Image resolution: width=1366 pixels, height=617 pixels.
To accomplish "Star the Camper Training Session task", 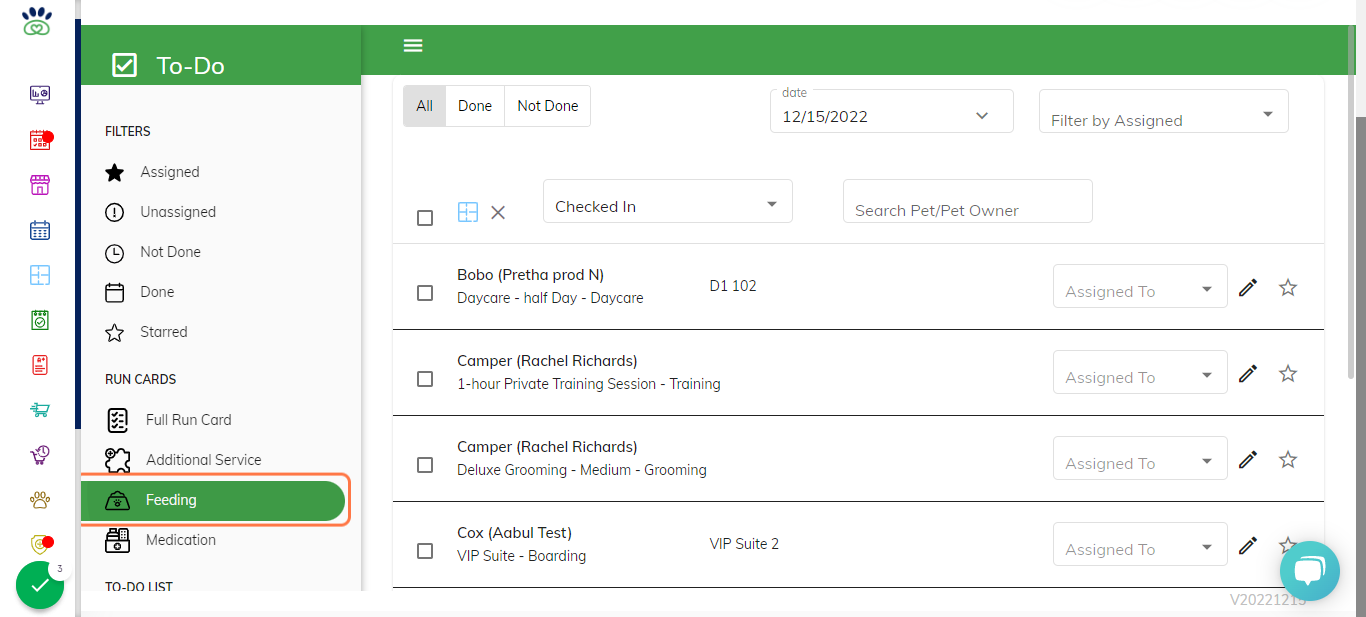I will coord(1288,374).
